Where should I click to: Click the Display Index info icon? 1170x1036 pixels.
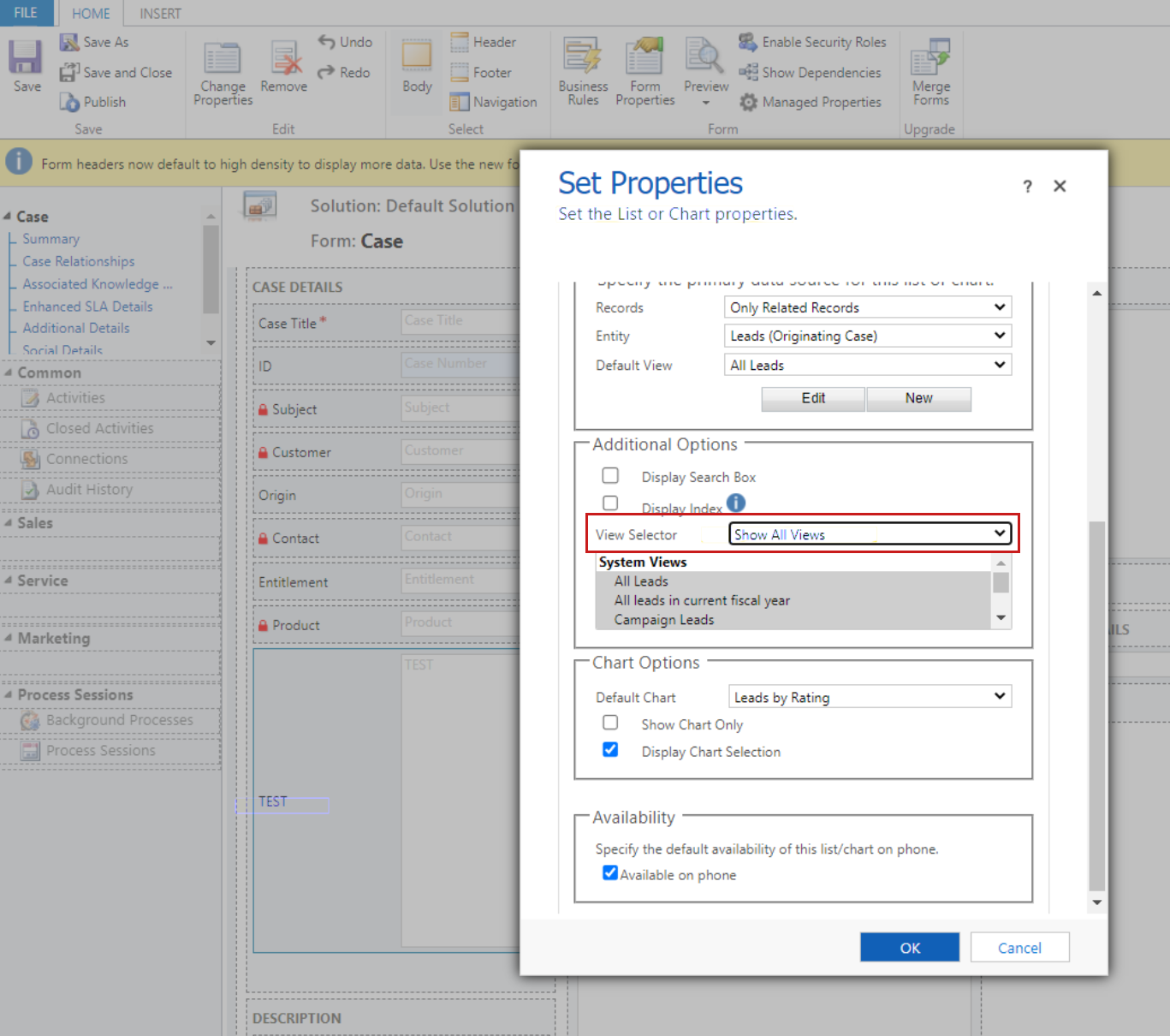coord(736,503)
